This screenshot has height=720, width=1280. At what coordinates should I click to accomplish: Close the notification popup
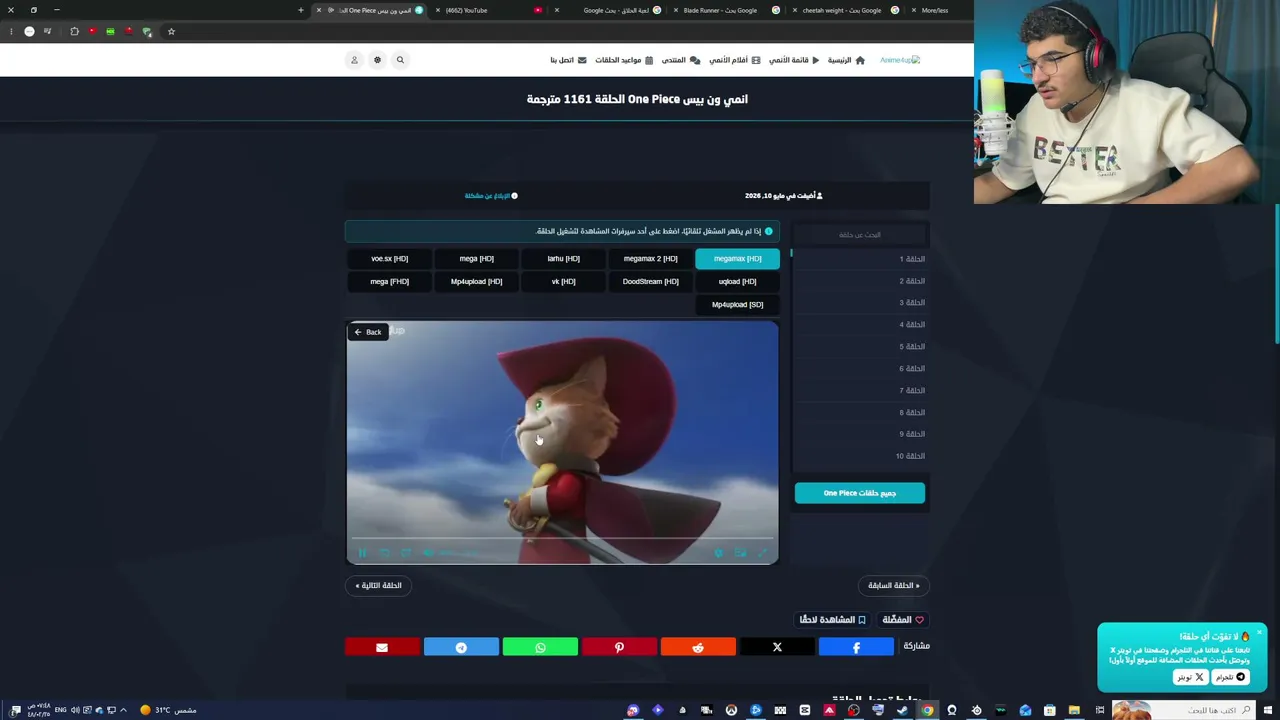[1259, 632]
